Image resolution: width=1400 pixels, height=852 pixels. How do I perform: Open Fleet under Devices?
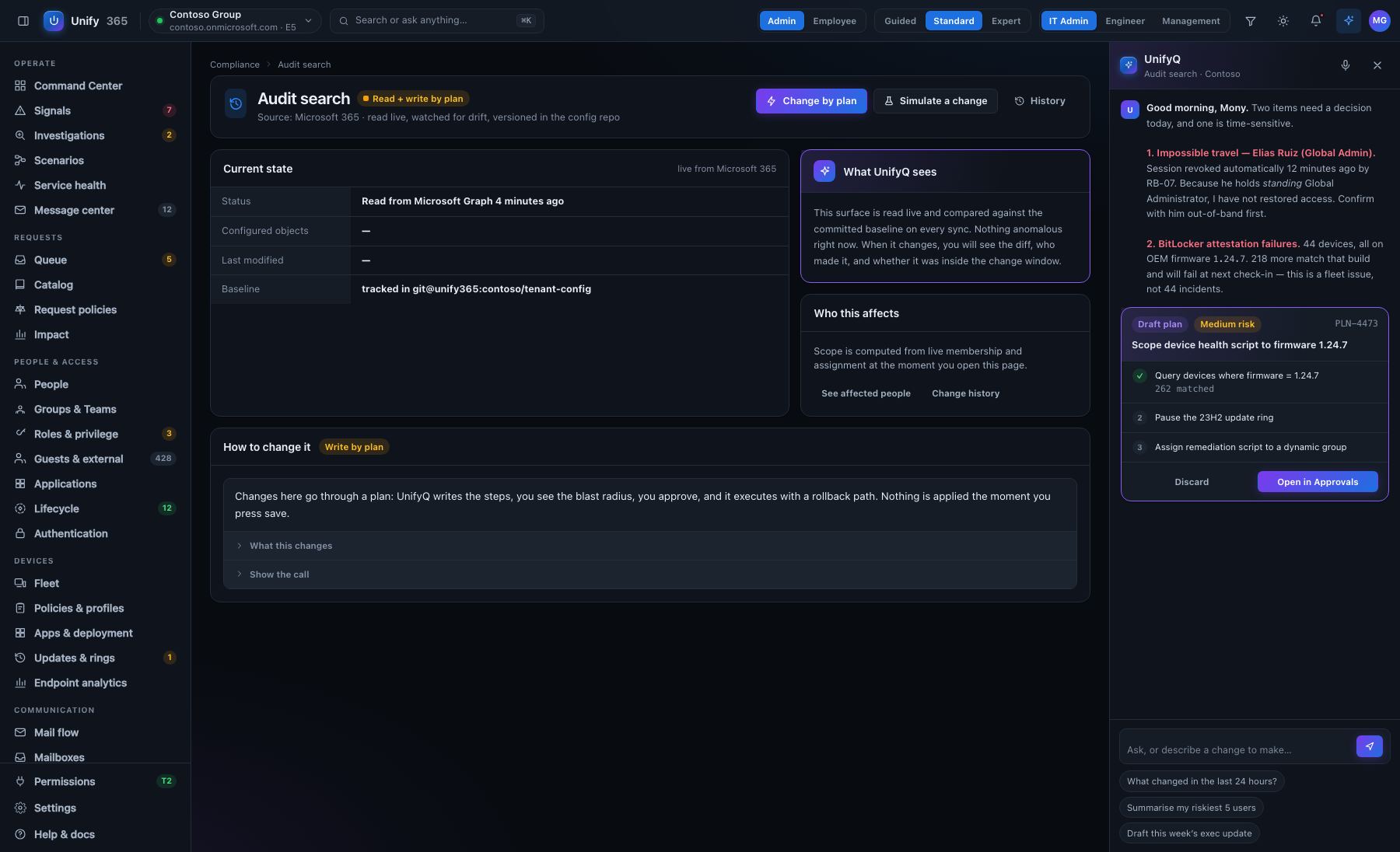pyautogui.click(x=95, y=583)
